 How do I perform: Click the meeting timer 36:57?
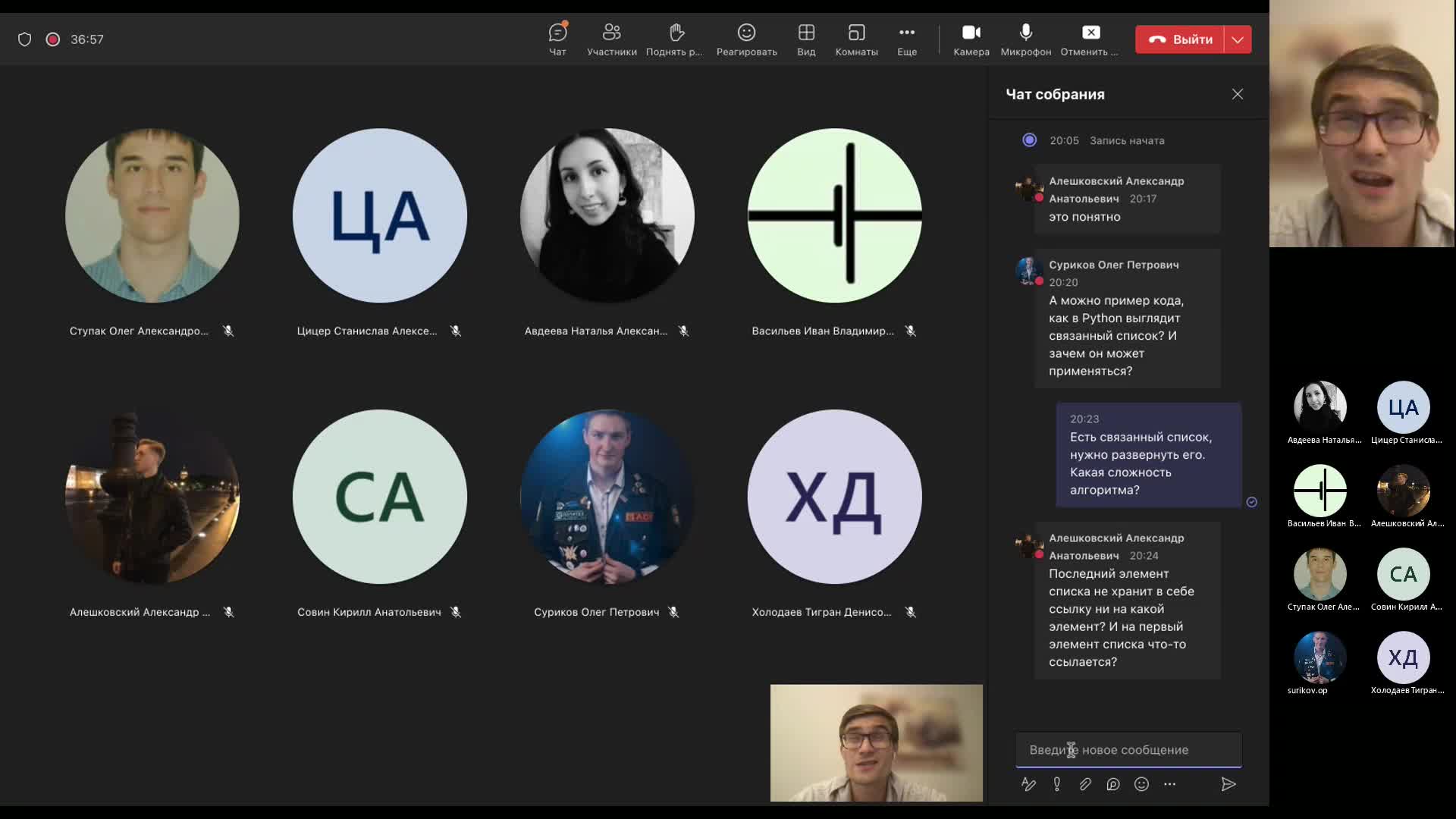(x=87, y=39)
